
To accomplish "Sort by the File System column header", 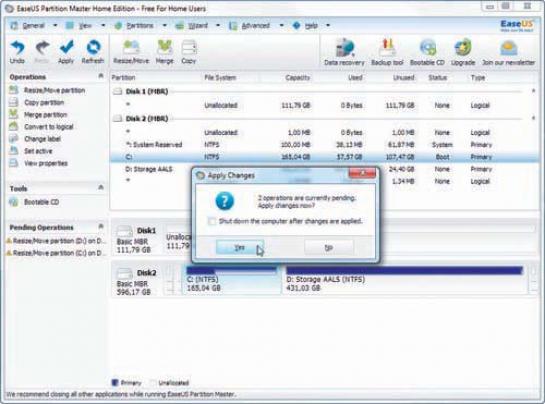I will point(220,78).
